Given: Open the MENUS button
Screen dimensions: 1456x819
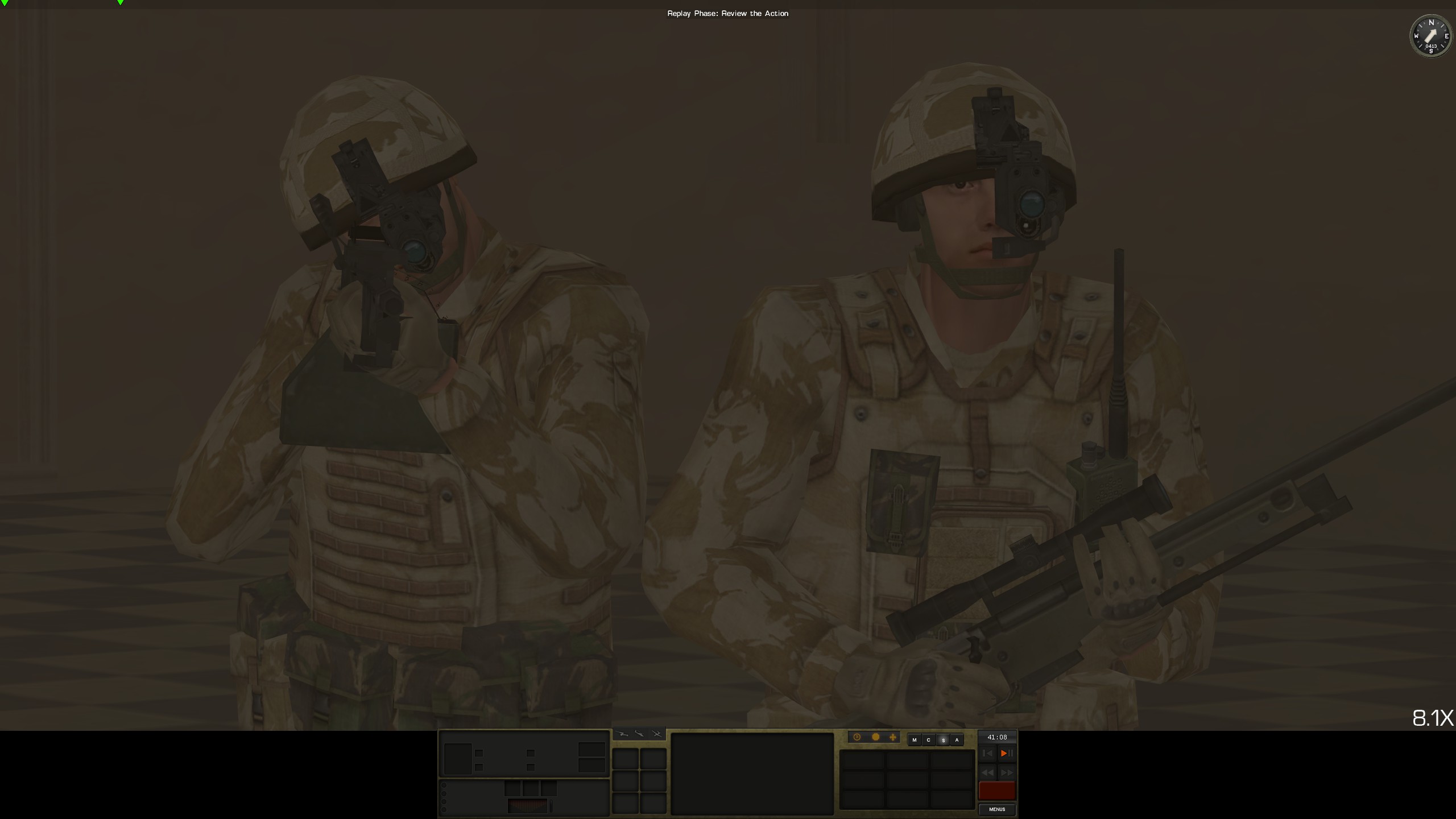Looking at the screenshot, I should tap(997, 809).
